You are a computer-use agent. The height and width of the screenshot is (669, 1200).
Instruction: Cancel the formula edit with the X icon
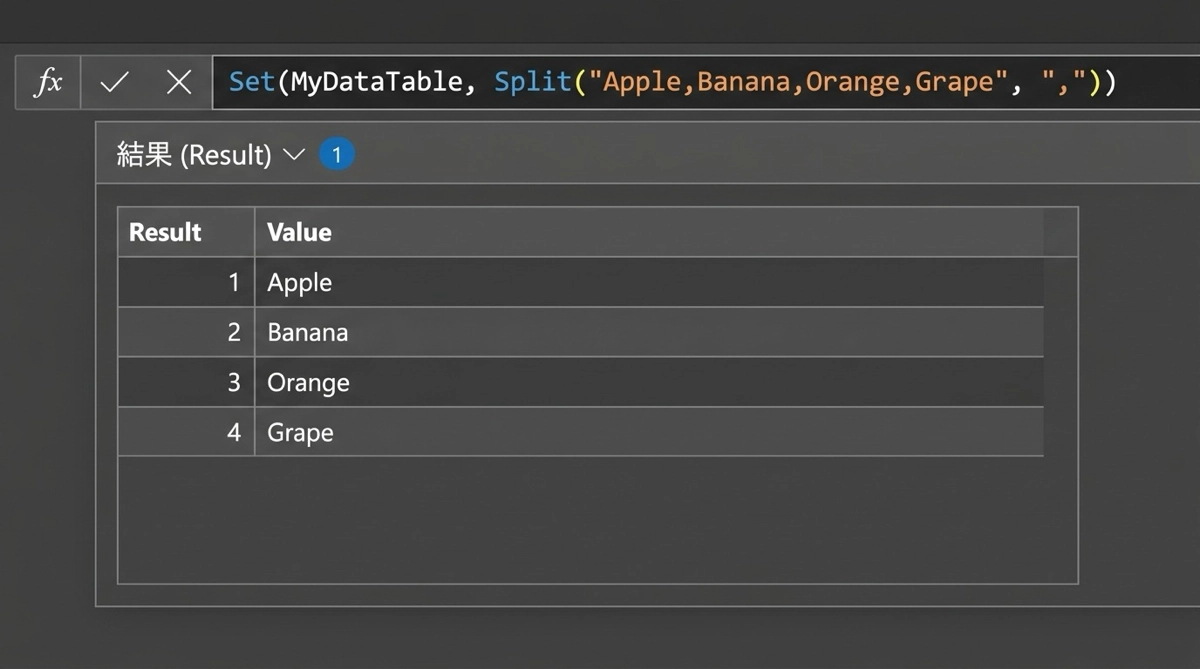pos(179,82)
